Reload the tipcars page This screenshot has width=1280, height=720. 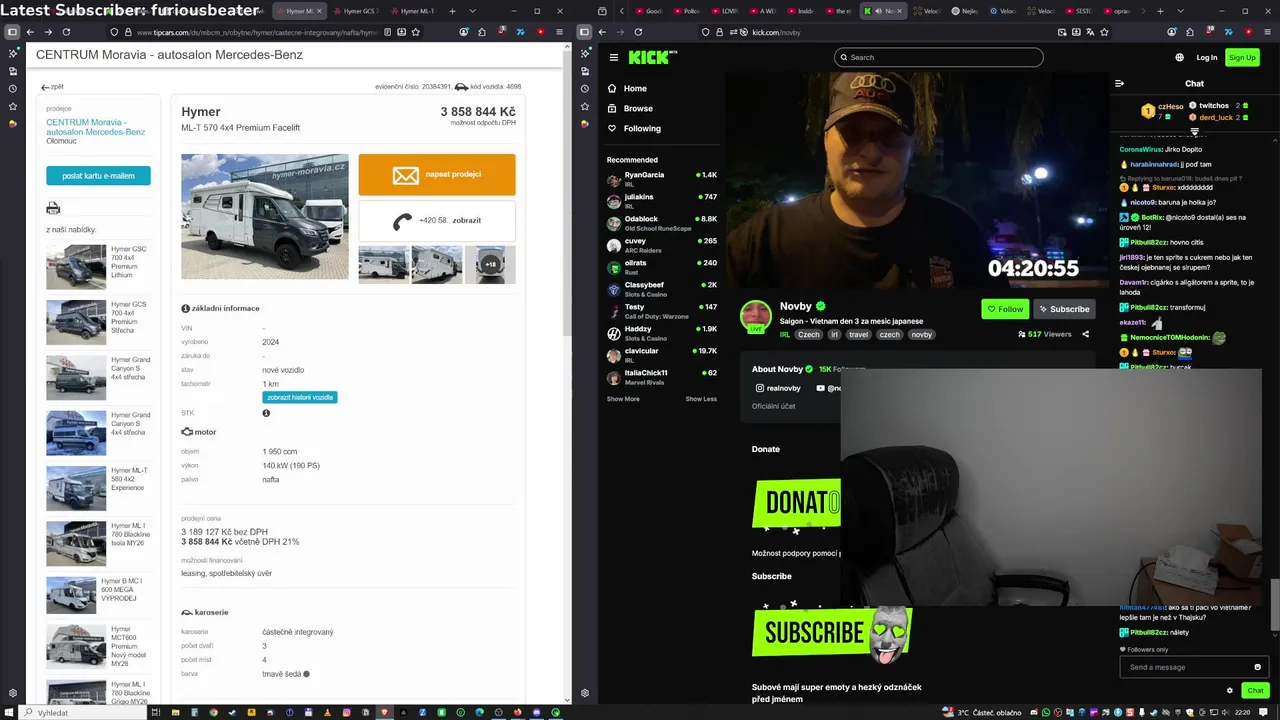point(66,32)
